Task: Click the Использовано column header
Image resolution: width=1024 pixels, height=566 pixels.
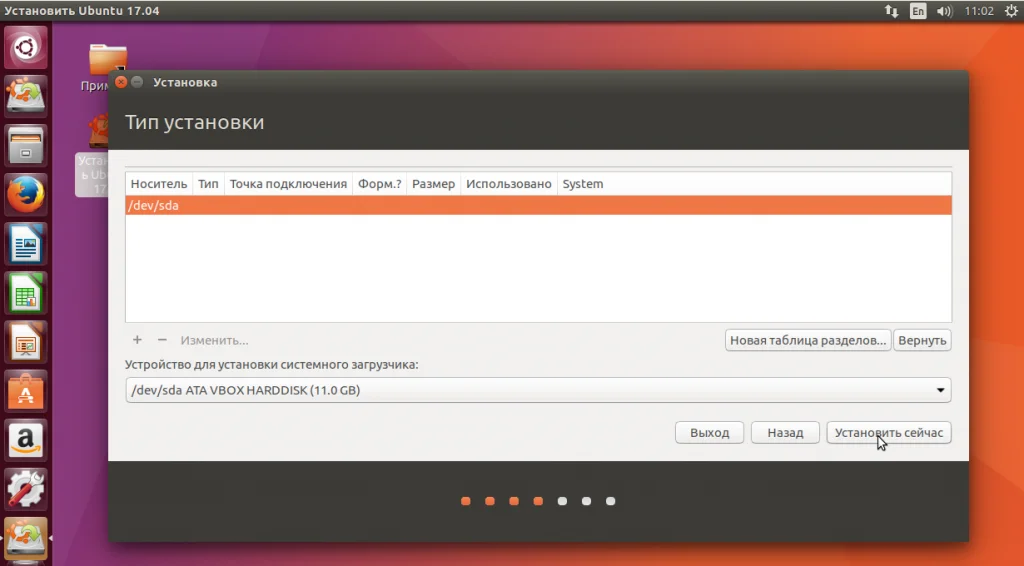Action: (509, 184)
